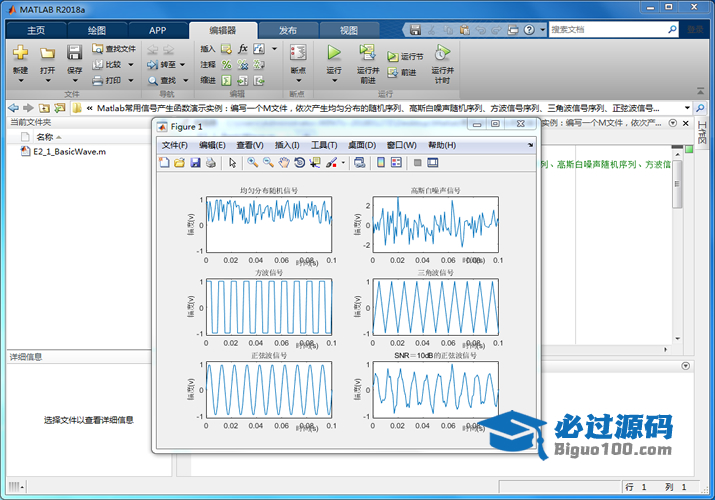Viewport: 715px width, 500px height.
Task: Click the insert legend icon
Action: tap(396, 163)
